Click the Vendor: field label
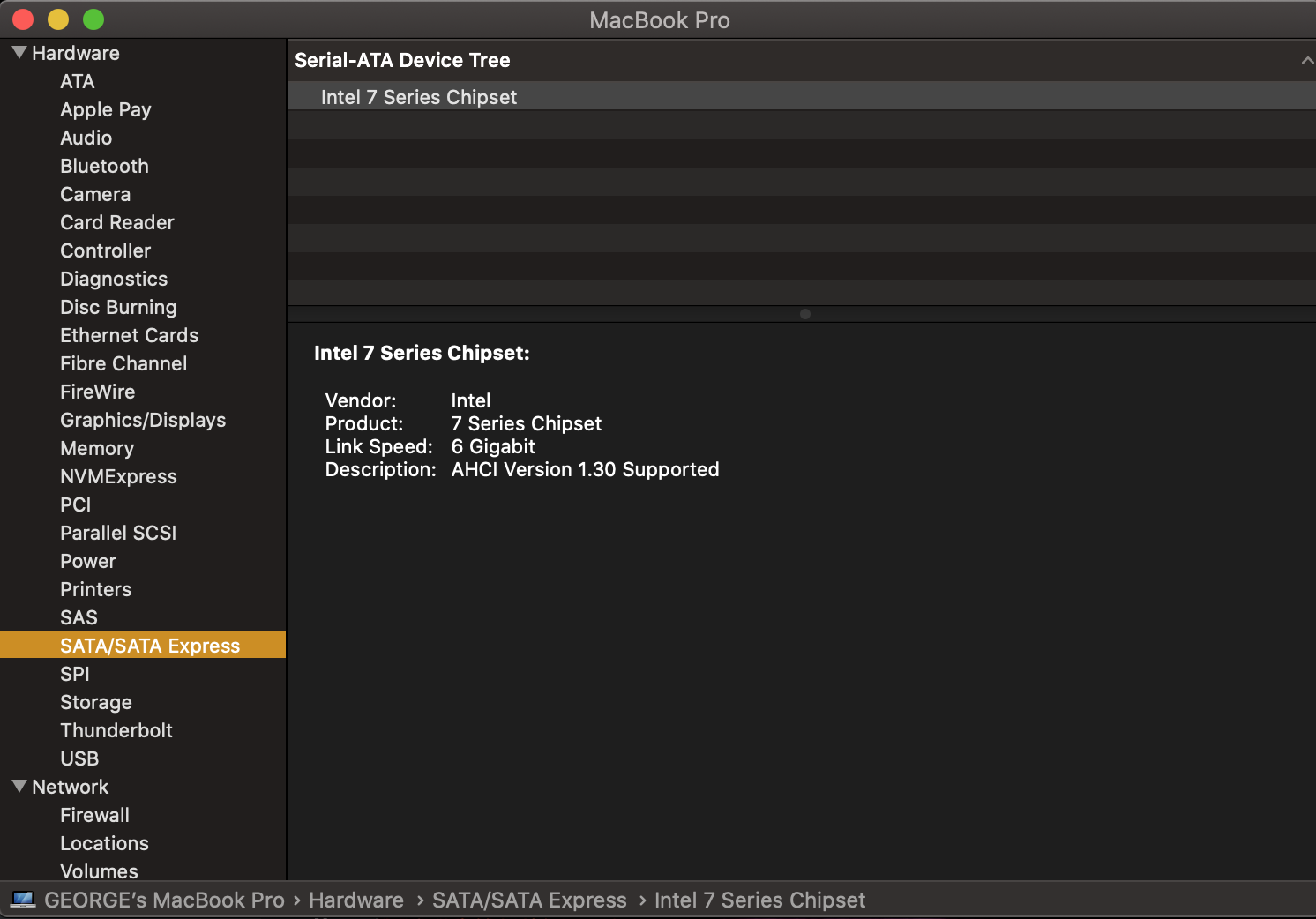This screenshot has width=1316, height=919. tap(361, 400)
